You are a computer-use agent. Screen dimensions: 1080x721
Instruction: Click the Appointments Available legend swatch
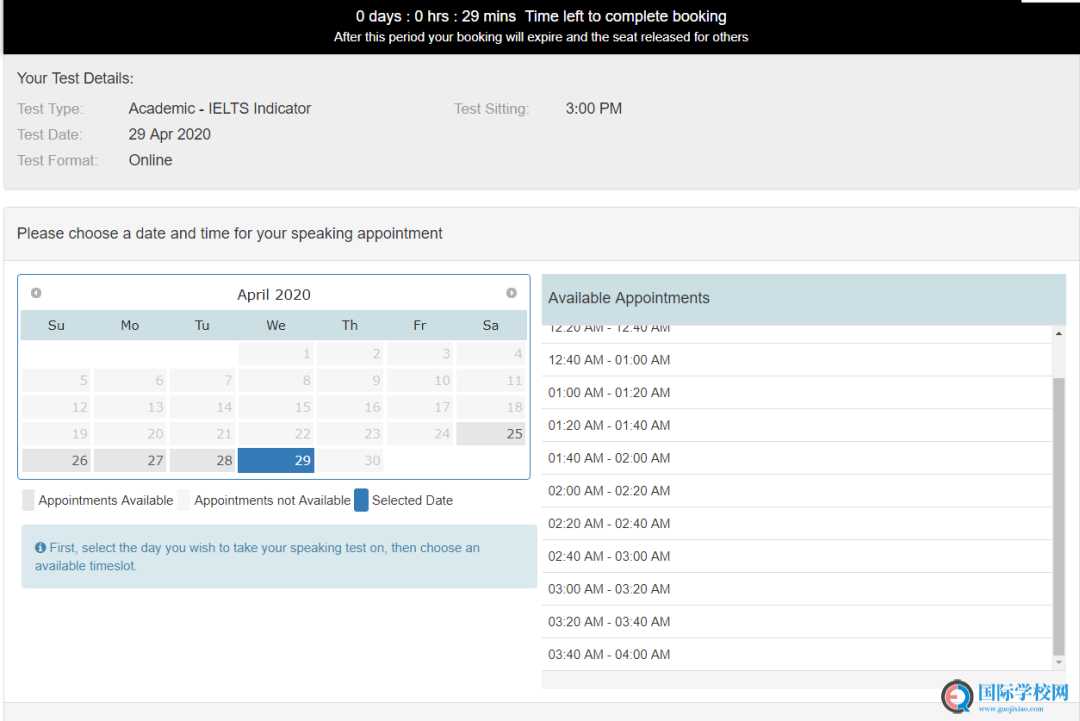point(28,500)
